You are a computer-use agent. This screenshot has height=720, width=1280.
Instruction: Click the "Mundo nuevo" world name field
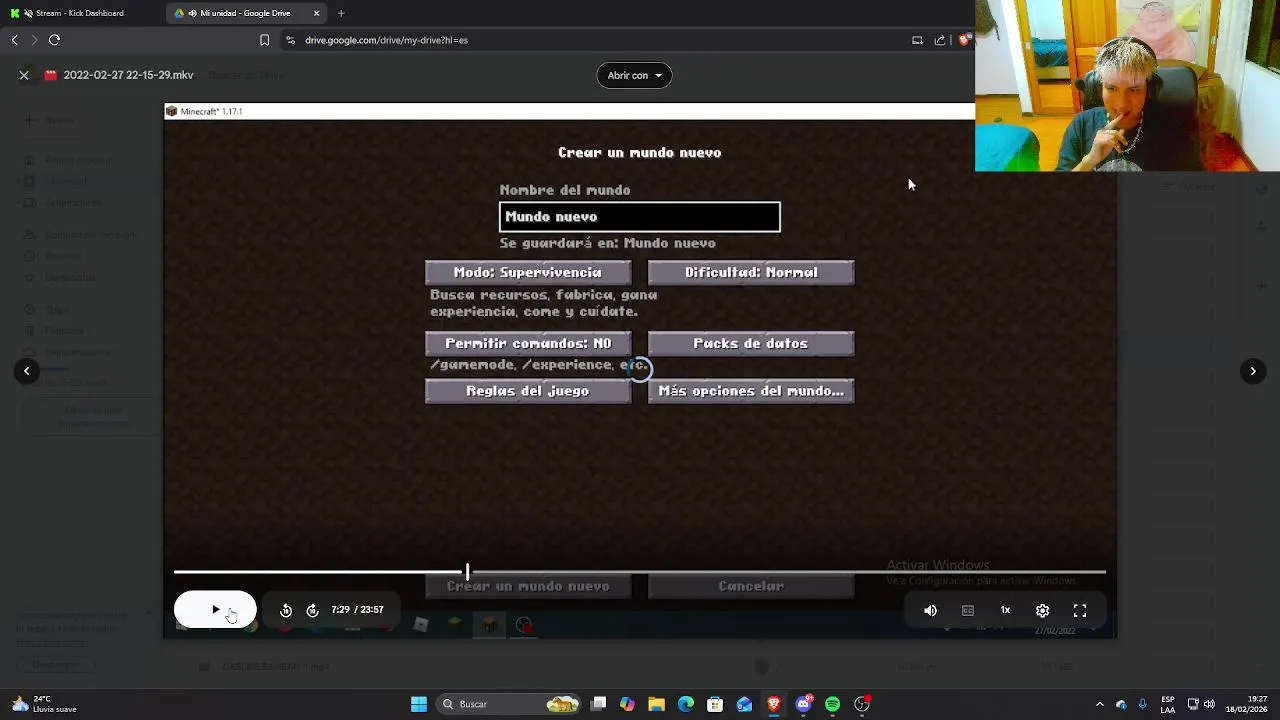[640, 217]
